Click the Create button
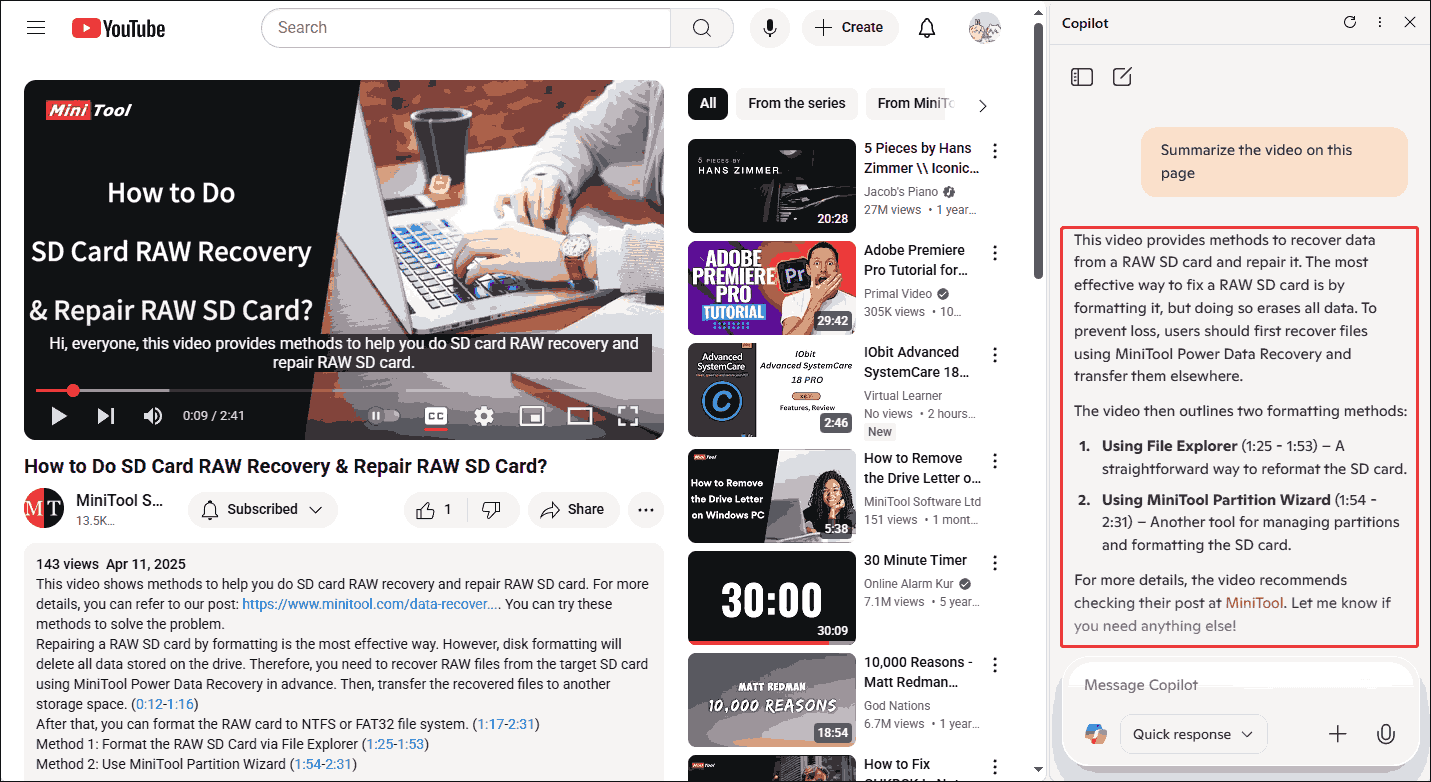Image resolution: width=1431 pixels, height=782 pixels. click(850, 28)
